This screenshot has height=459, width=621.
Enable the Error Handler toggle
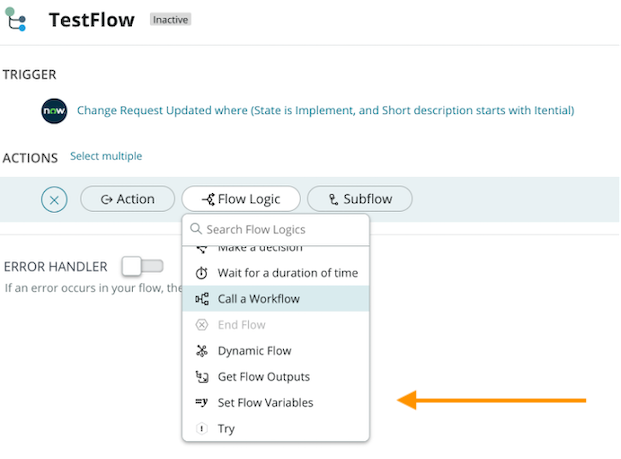(141, 266)
